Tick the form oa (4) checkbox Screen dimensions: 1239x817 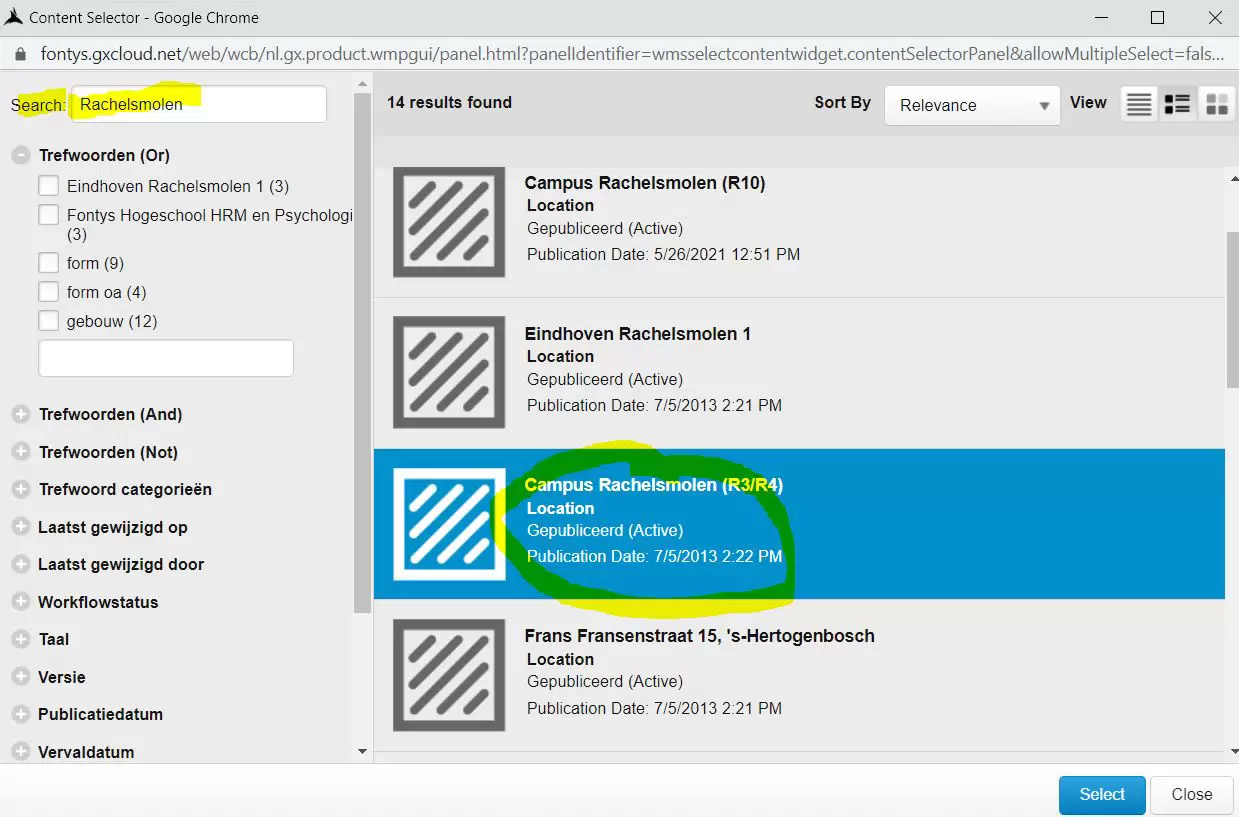[x=48, y=292]
